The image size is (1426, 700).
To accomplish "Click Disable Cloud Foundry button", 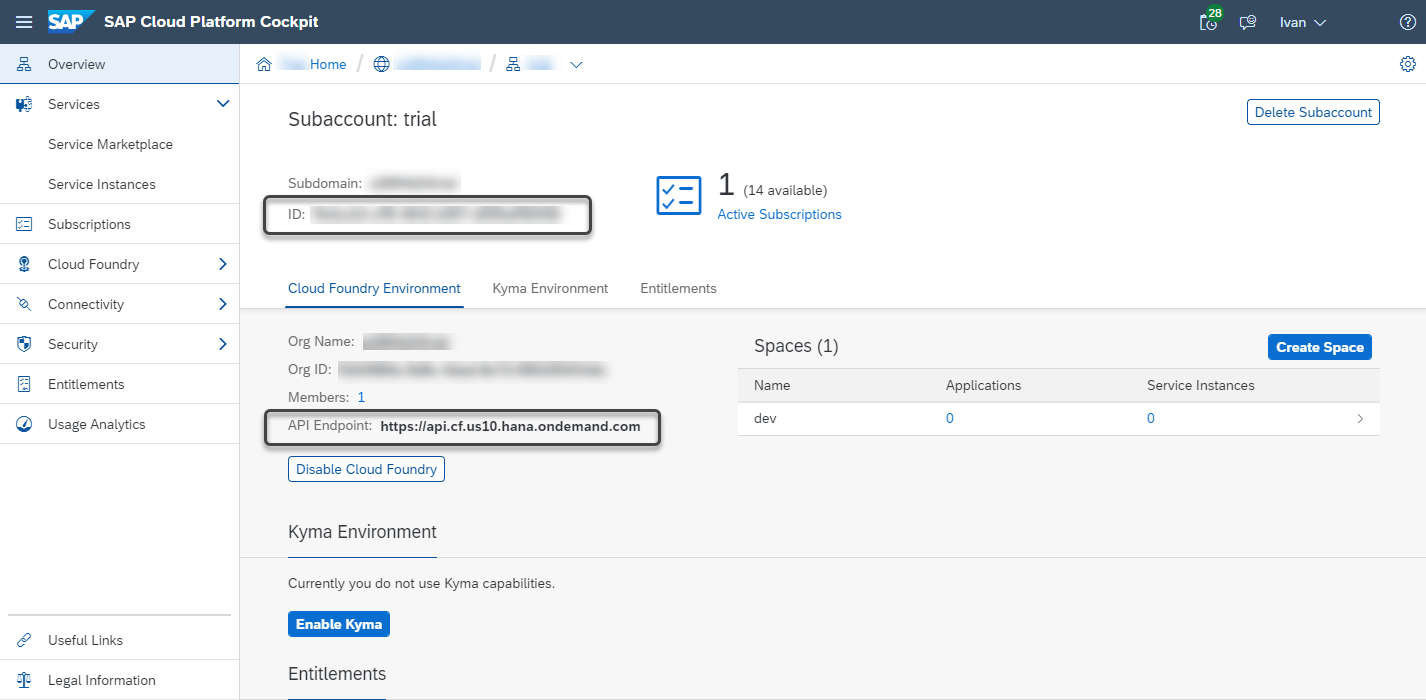I will pos(366,469).
